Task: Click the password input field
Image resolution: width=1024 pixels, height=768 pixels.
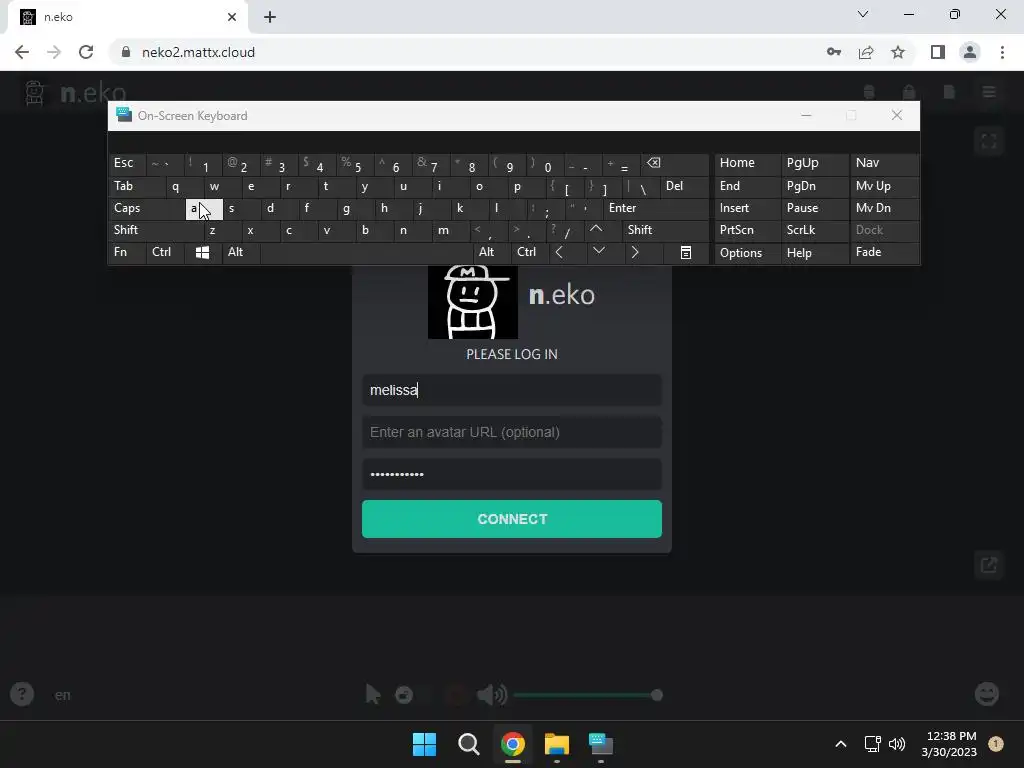Action: [x=511, y=474]
